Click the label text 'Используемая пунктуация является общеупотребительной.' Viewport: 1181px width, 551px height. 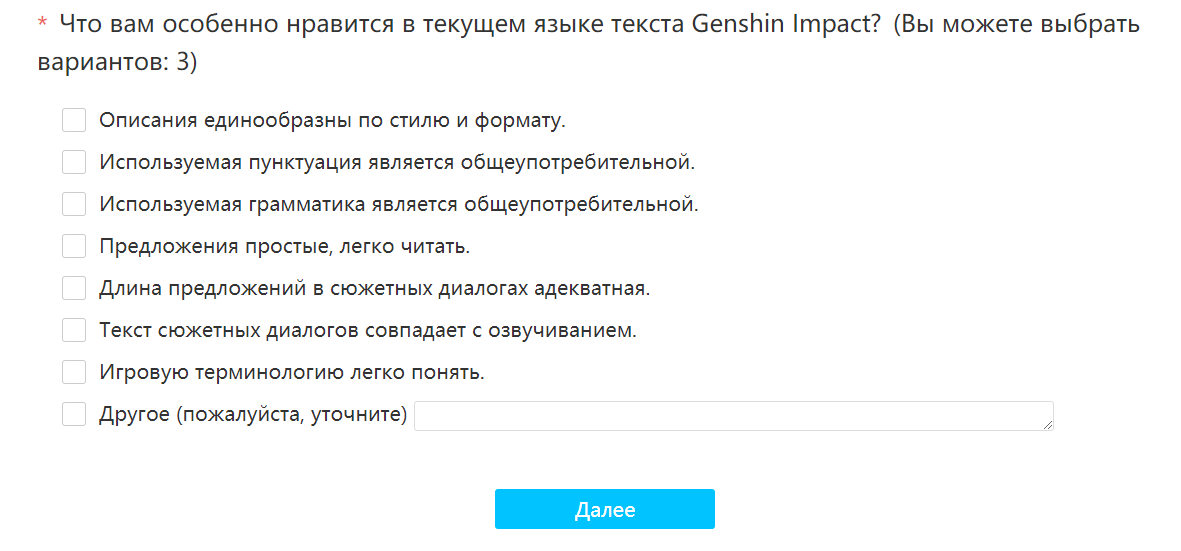point(397,163)
